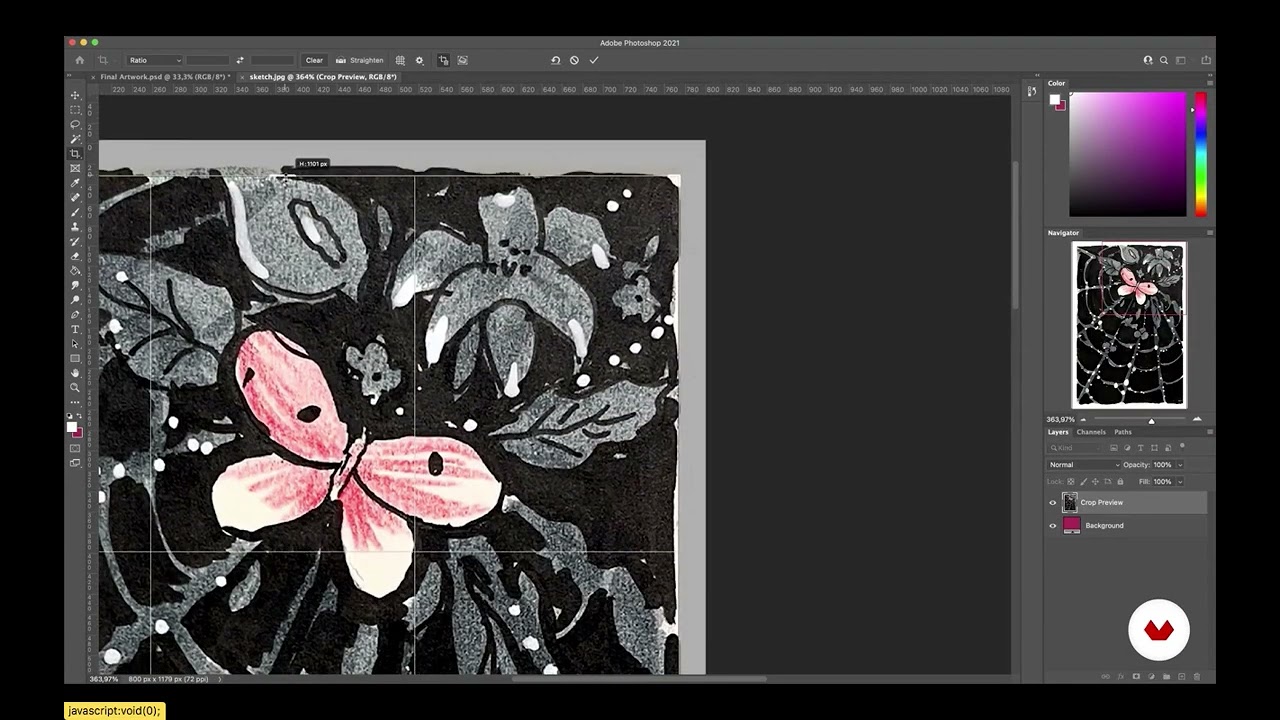Open the Navigator panel menu
The height and width of the screenshot is (720, 1280).
tap(1209, 233)
